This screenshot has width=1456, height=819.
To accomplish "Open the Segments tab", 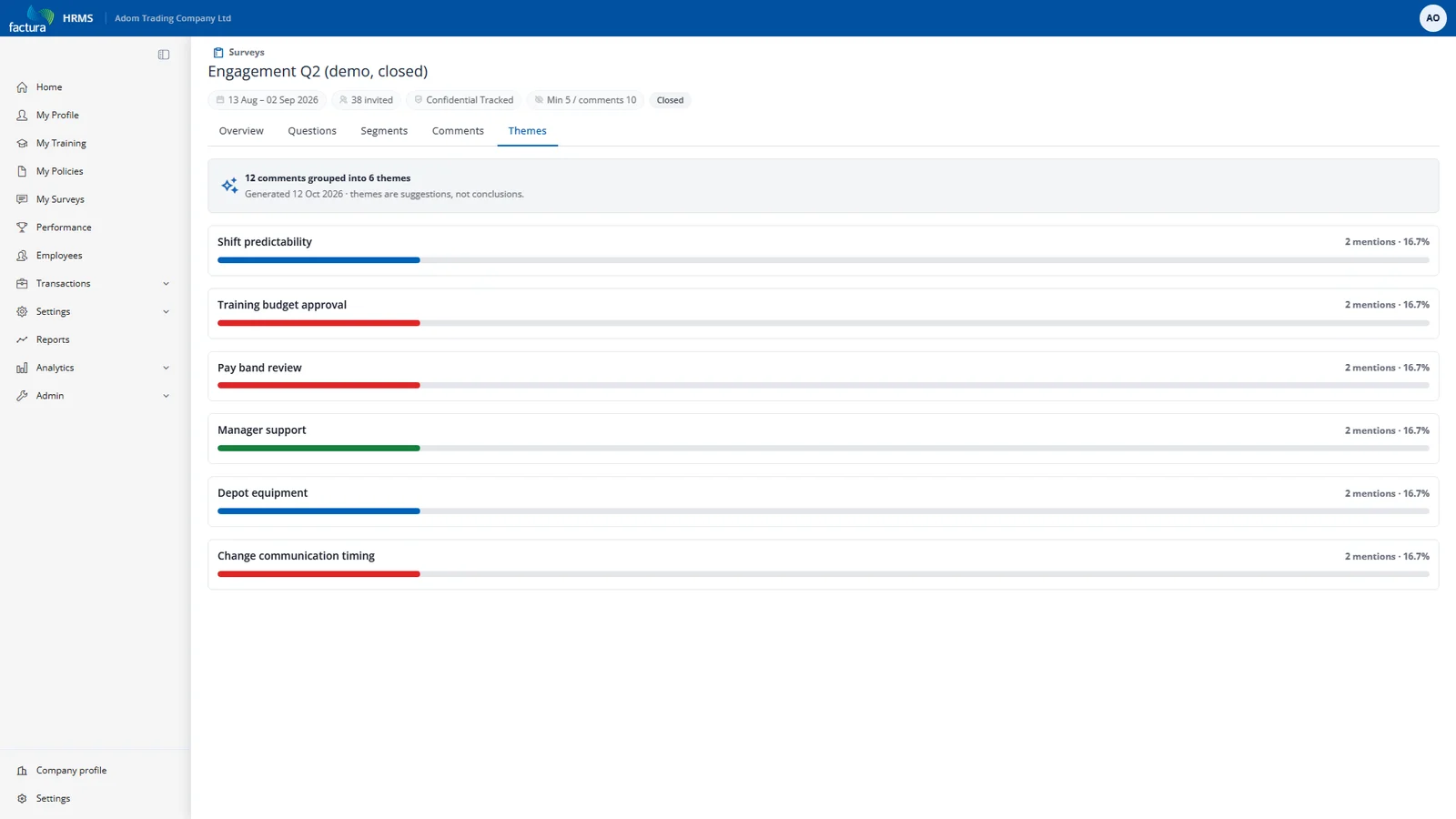I will (384, 131).
